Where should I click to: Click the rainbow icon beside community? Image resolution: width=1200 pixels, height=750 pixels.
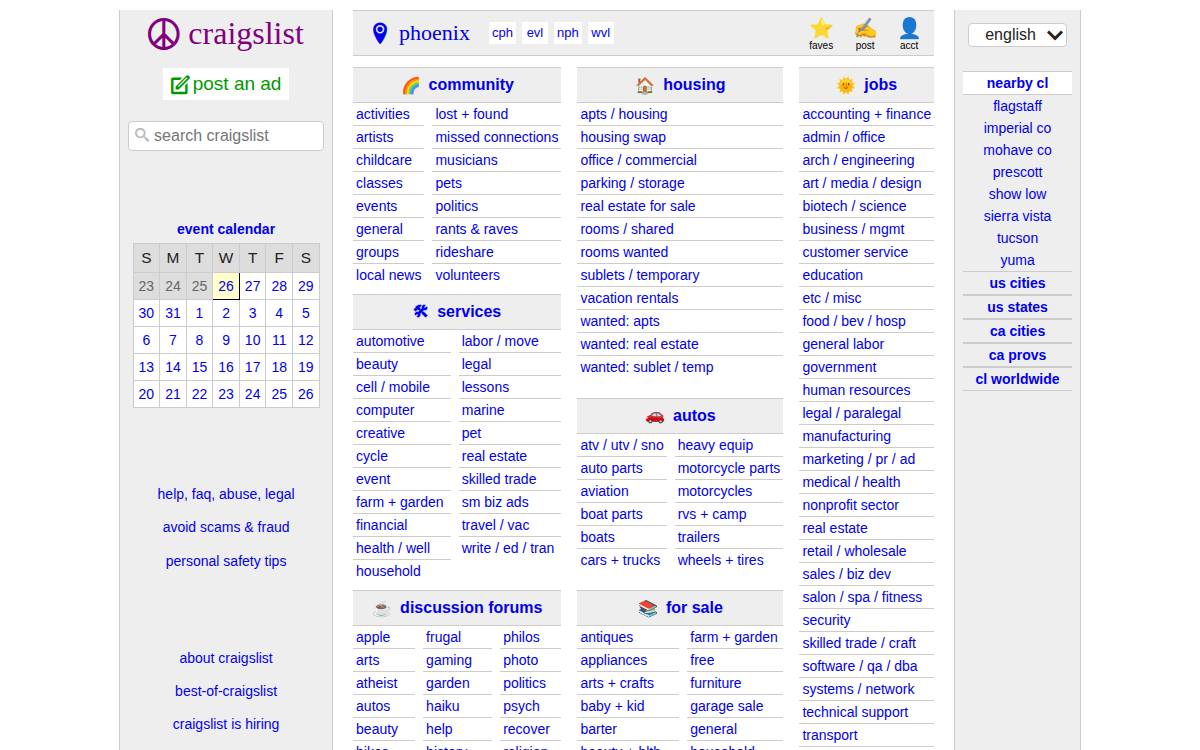tap(410, 86)
